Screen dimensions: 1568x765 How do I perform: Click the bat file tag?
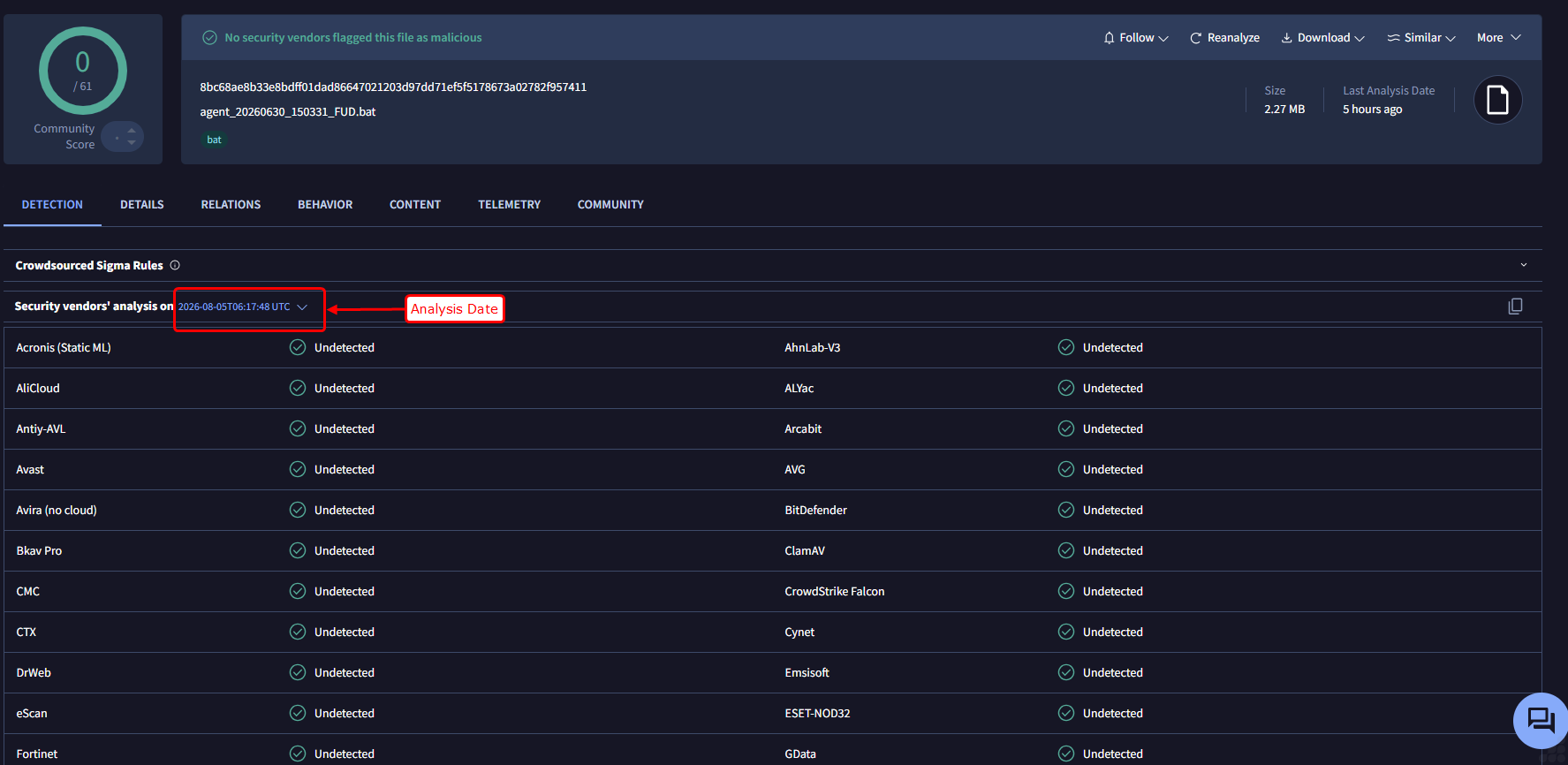[x=214, y=140]
